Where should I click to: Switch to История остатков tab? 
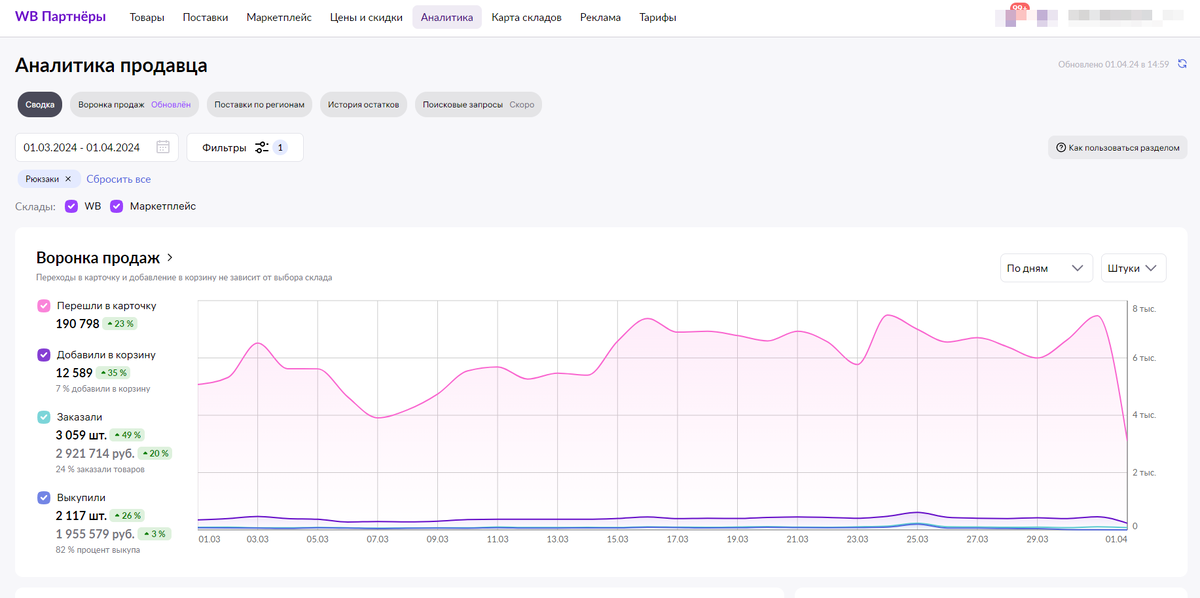point(364,105)
